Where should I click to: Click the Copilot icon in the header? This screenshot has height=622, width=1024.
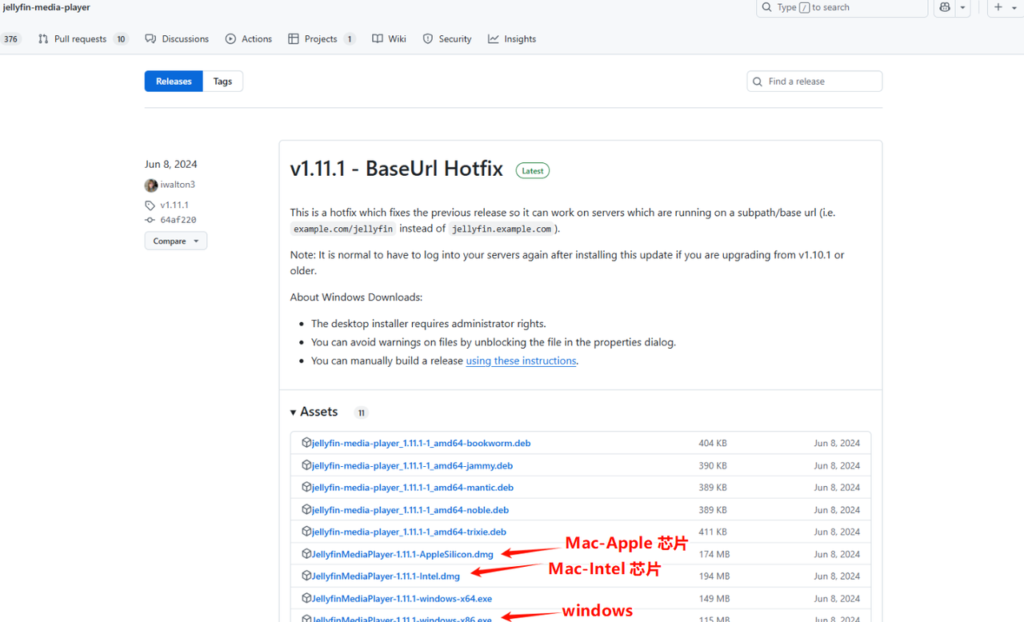[x=944, y=7]
